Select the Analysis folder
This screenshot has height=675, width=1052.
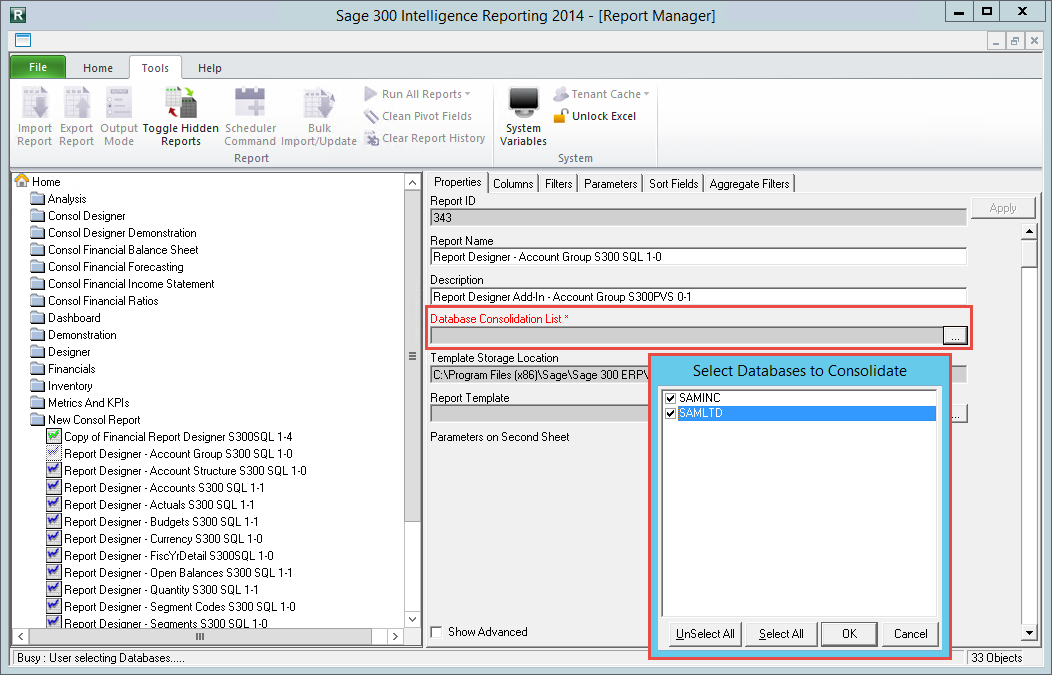pyautogui.click(x=58, y=199)
